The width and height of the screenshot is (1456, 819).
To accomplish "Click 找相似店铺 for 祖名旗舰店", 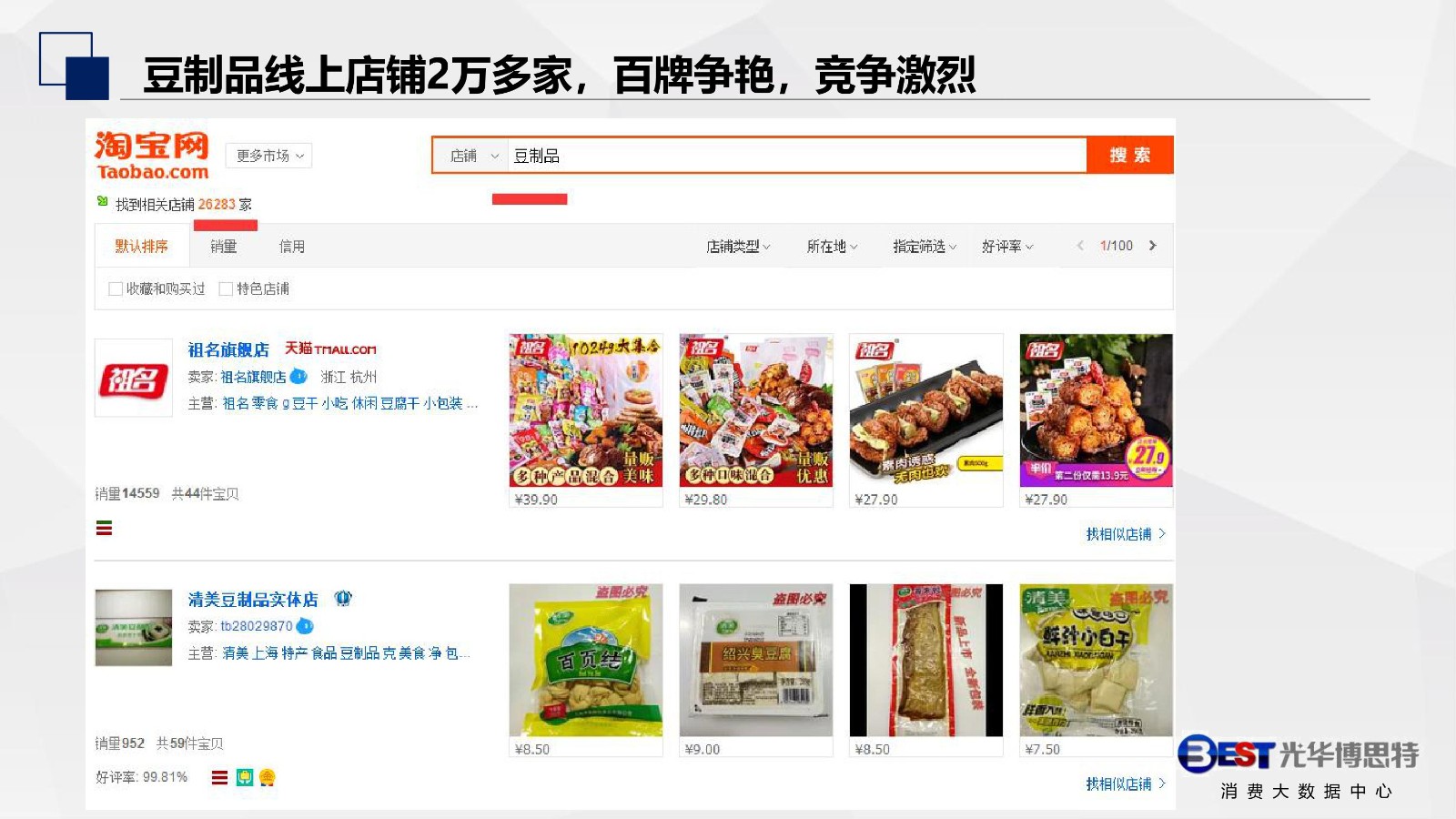I will (1126, 534).
